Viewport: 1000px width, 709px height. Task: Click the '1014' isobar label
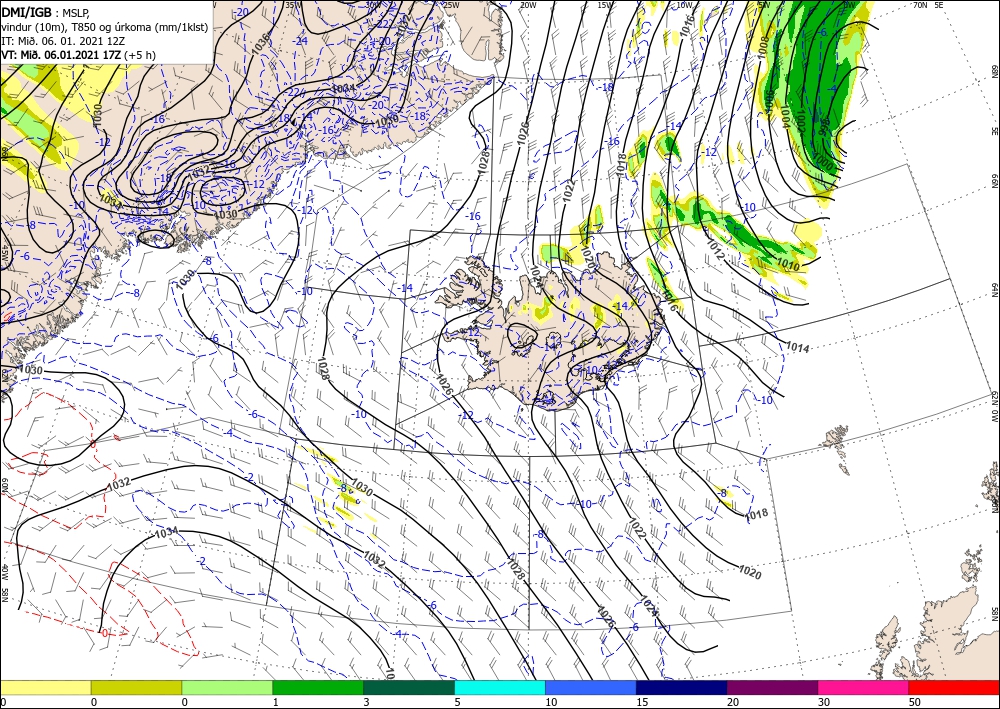(798, 347)
